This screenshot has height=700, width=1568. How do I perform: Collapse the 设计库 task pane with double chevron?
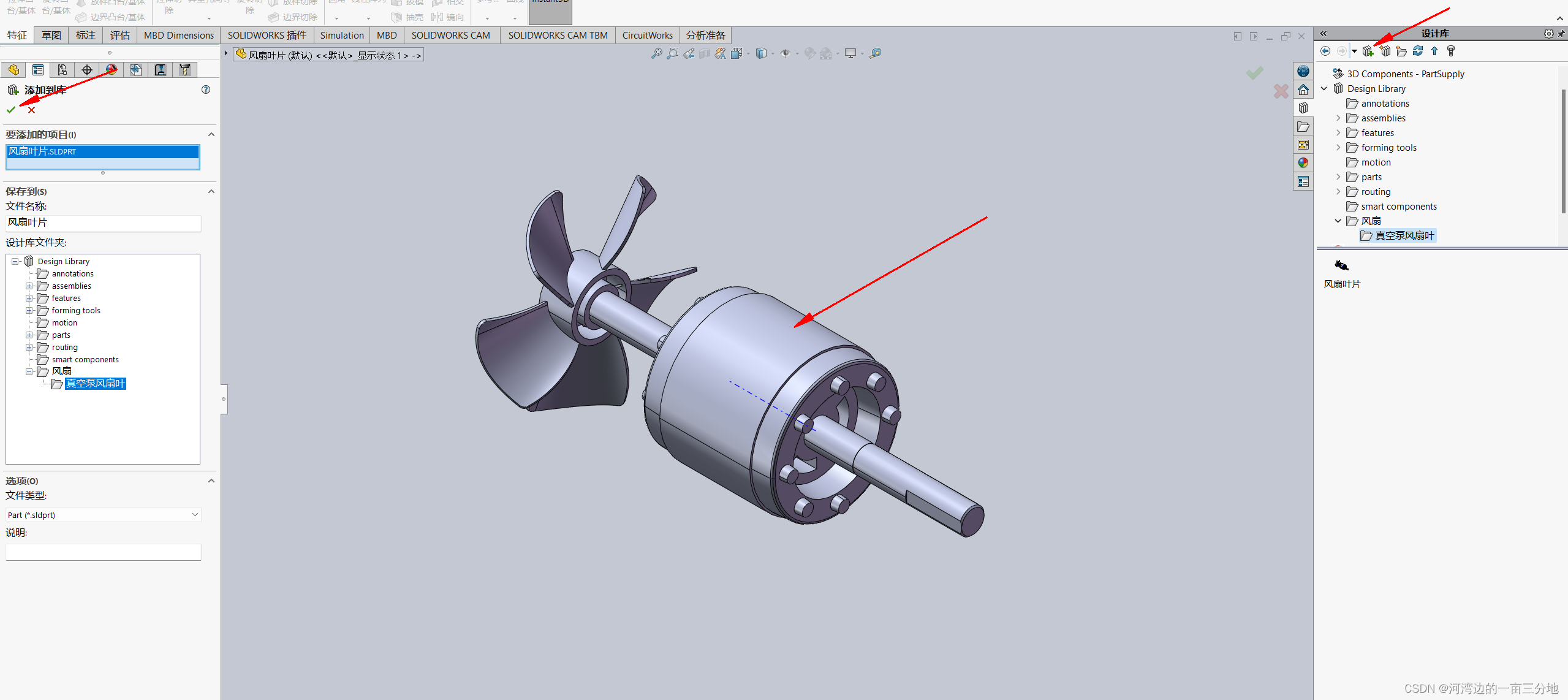coord(1324,34)
